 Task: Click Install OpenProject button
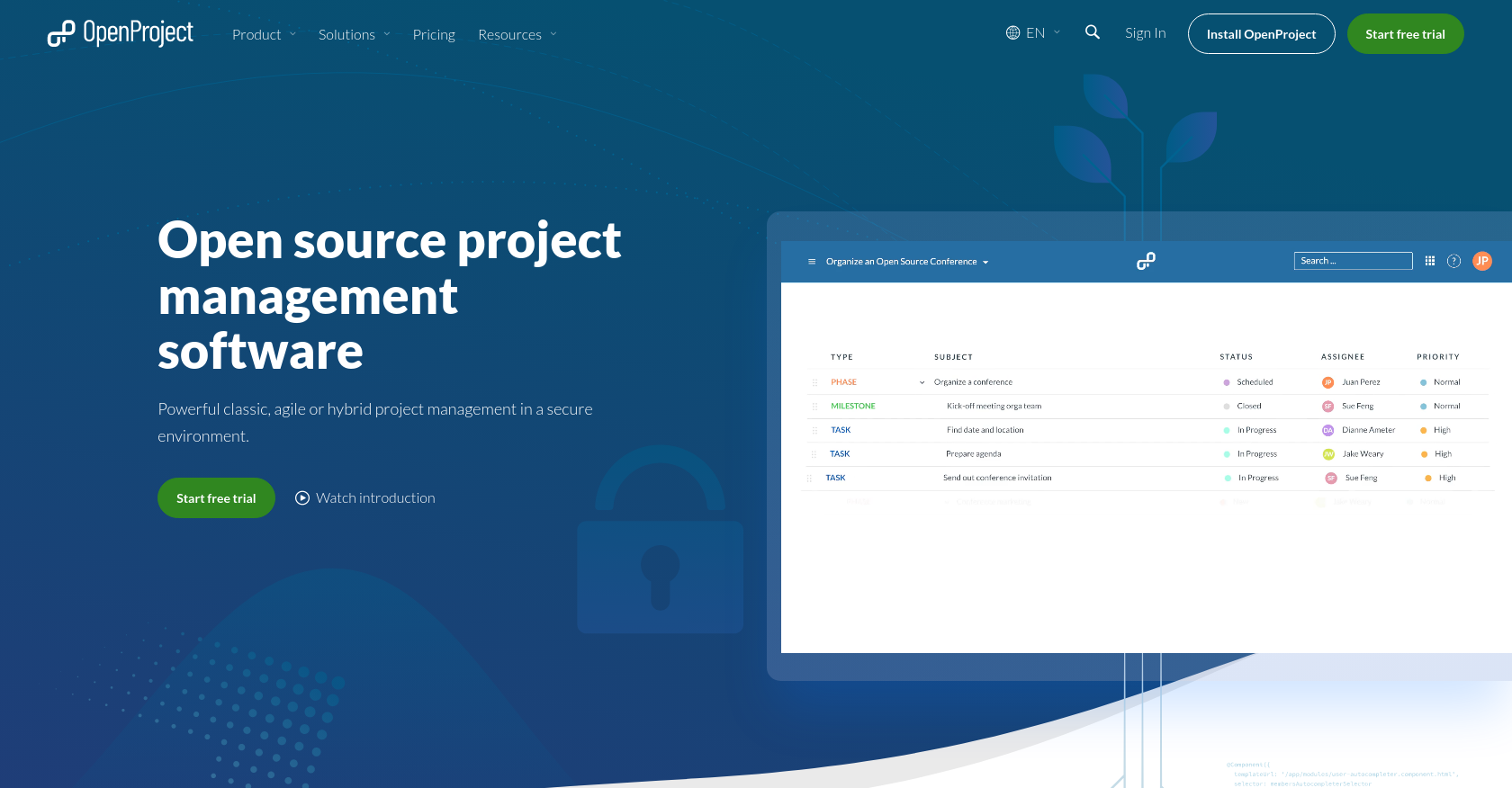(1261, 34)
